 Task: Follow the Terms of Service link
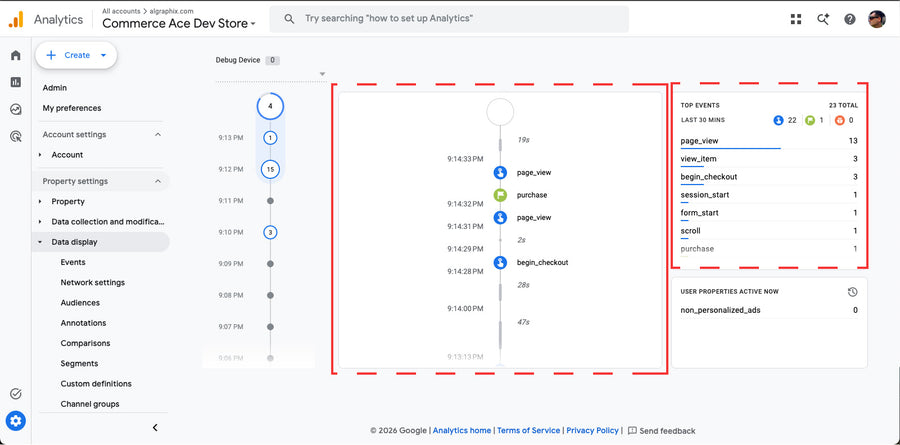point(529,431)
